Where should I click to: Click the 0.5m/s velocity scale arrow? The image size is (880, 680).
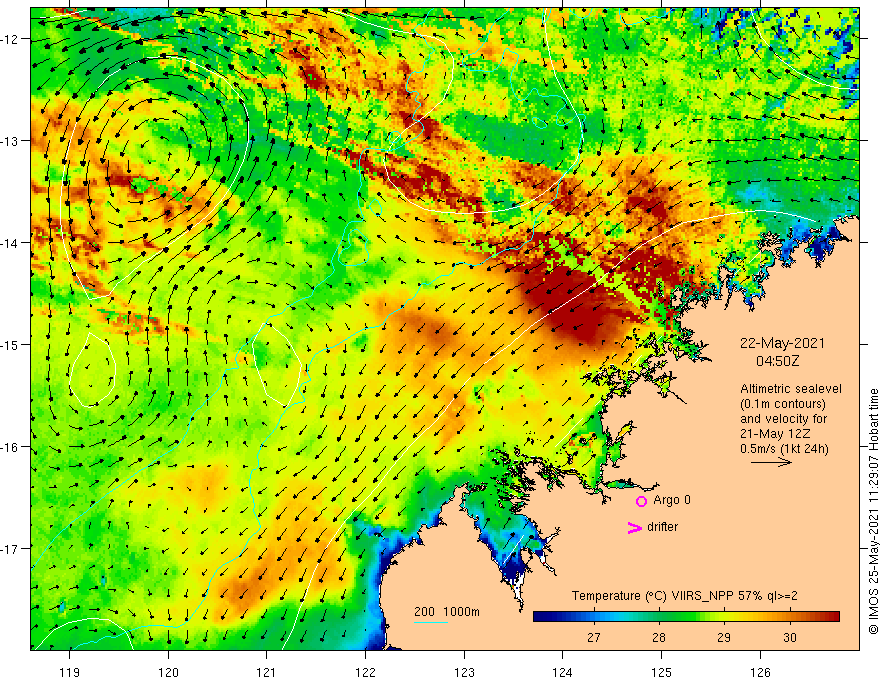[771, 462]
